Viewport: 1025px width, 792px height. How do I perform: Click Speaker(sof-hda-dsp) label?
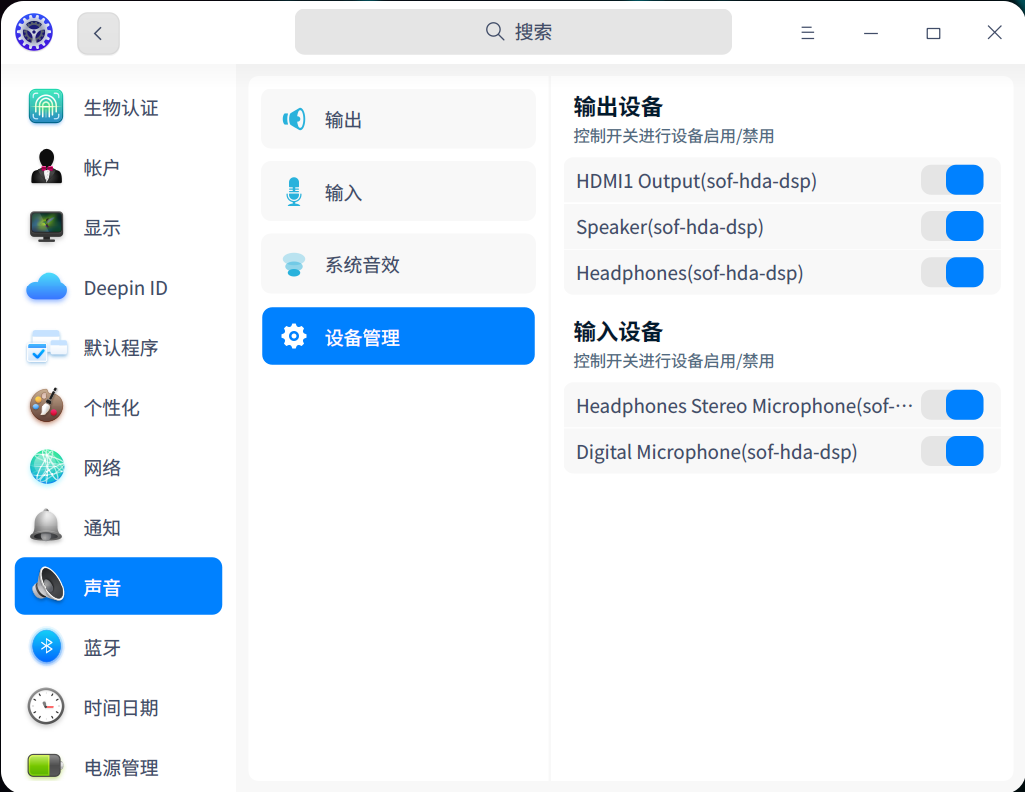(x=669, y=227)
